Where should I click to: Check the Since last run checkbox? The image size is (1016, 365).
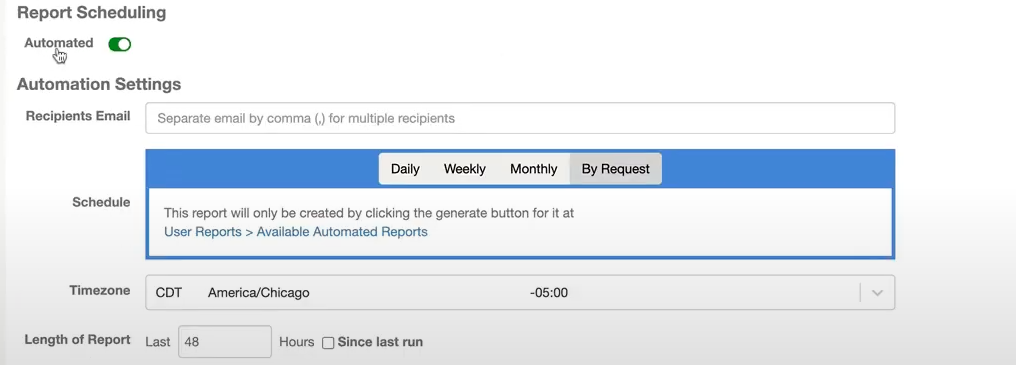(x=329, y=342)
